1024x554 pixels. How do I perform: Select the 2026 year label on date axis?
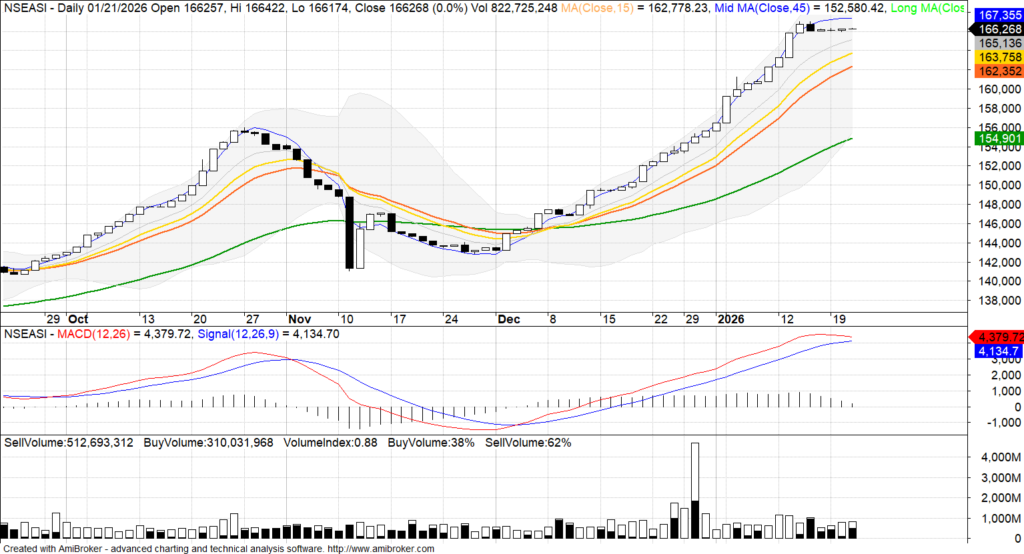point(731,319)
